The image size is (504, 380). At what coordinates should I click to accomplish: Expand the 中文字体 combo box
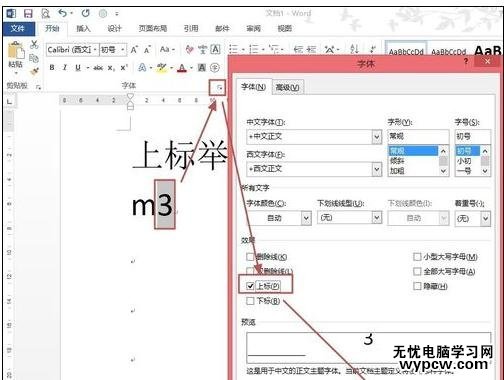[x=377, y=137]
